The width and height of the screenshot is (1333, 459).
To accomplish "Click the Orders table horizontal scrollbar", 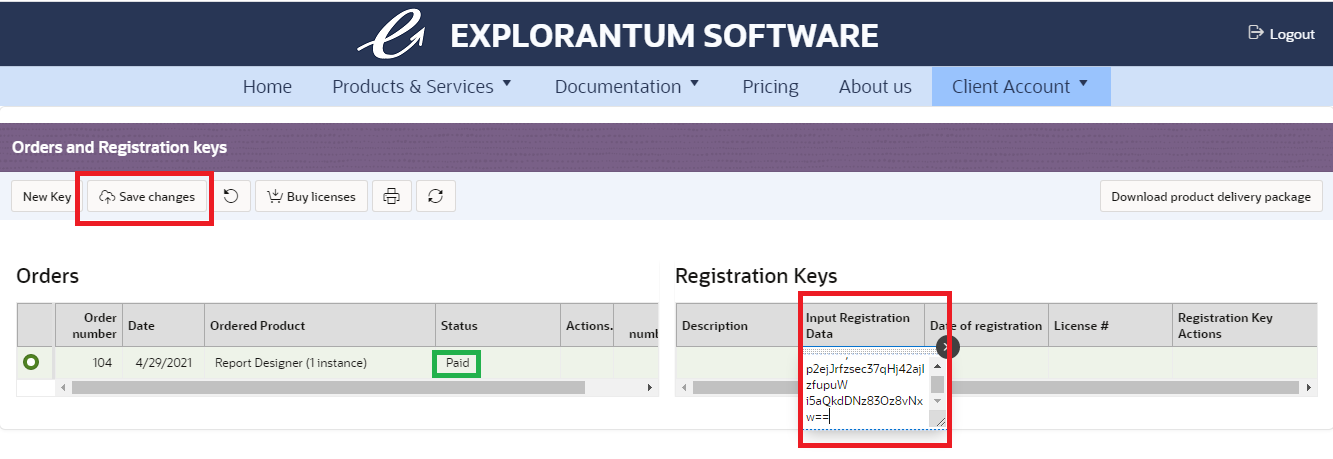I will click(x=328, y=387).
